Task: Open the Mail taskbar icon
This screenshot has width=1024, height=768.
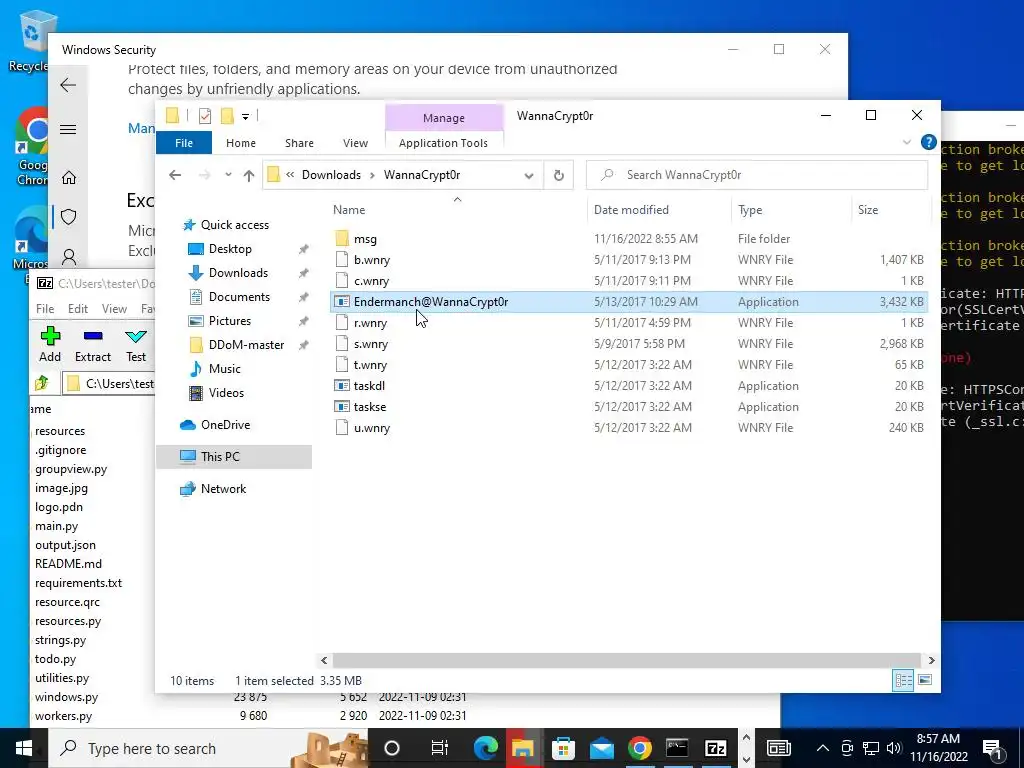Action: click(x=601, y=748)
